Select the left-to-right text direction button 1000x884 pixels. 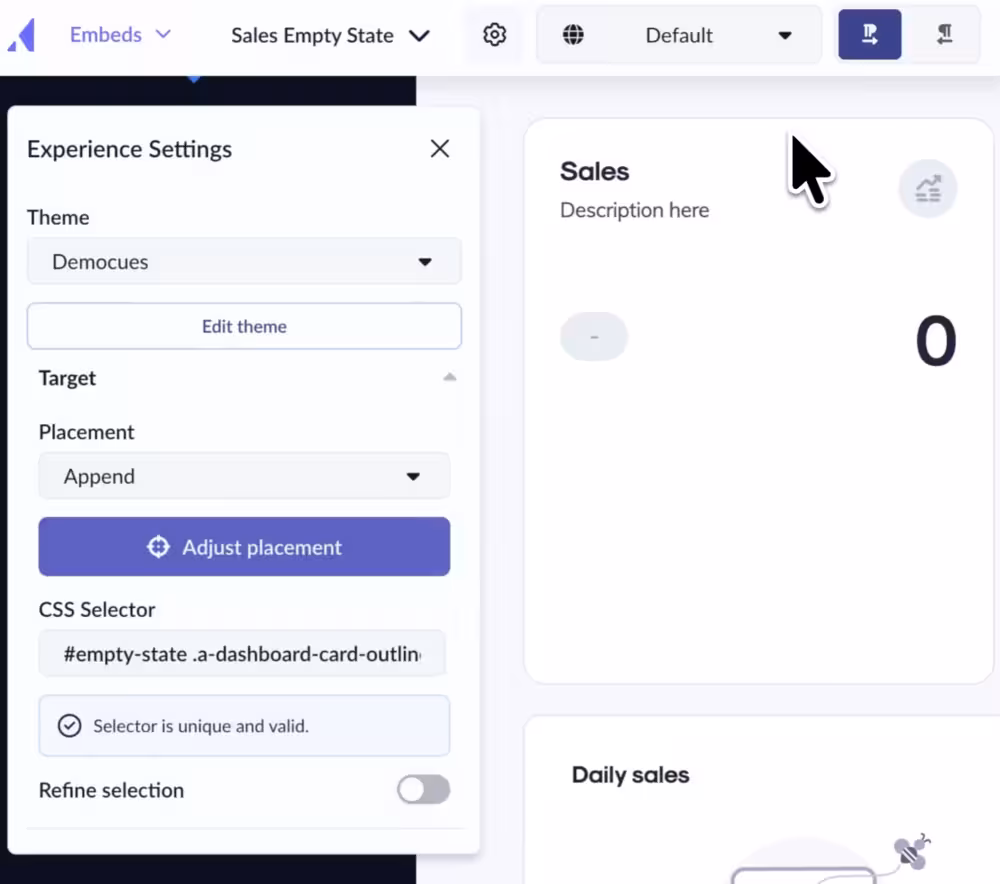(869, 34)
